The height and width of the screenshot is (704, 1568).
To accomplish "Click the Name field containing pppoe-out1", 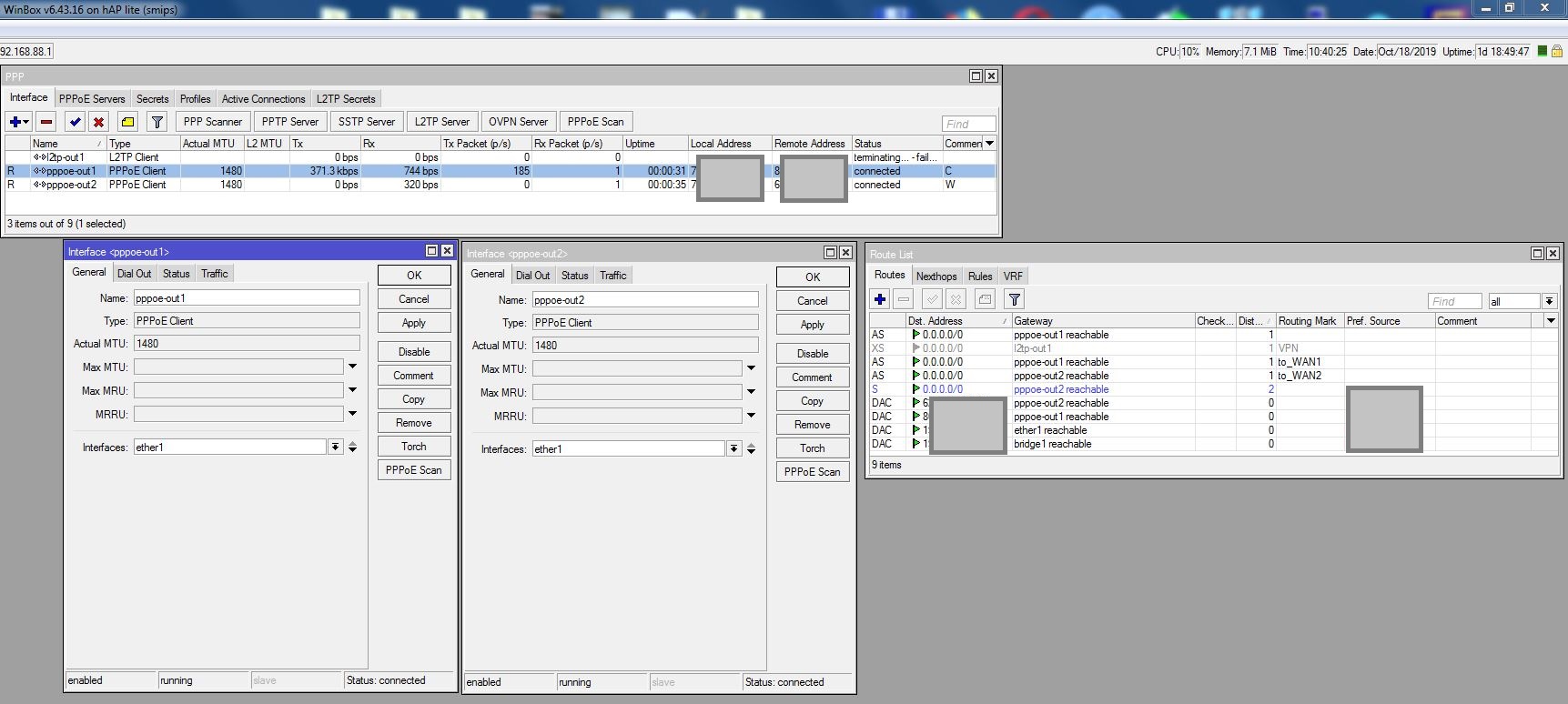I will 246,298.
